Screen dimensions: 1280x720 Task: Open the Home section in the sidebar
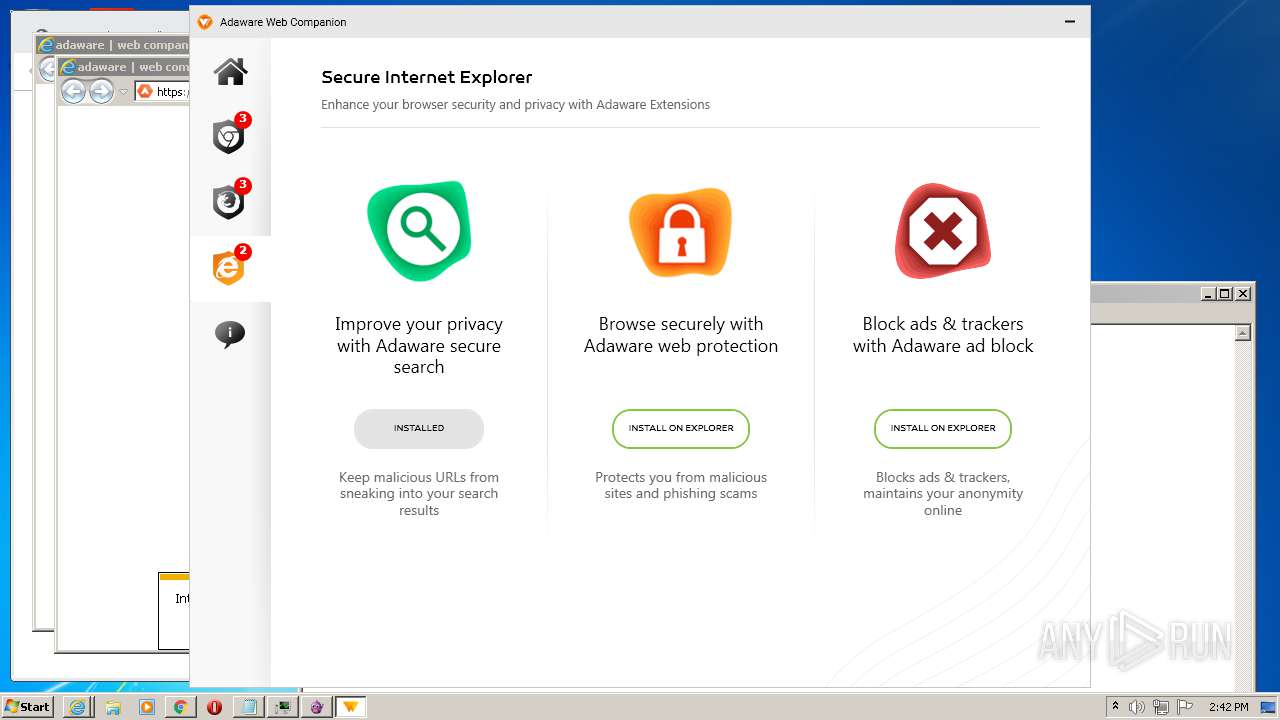(x=230, y=72)
